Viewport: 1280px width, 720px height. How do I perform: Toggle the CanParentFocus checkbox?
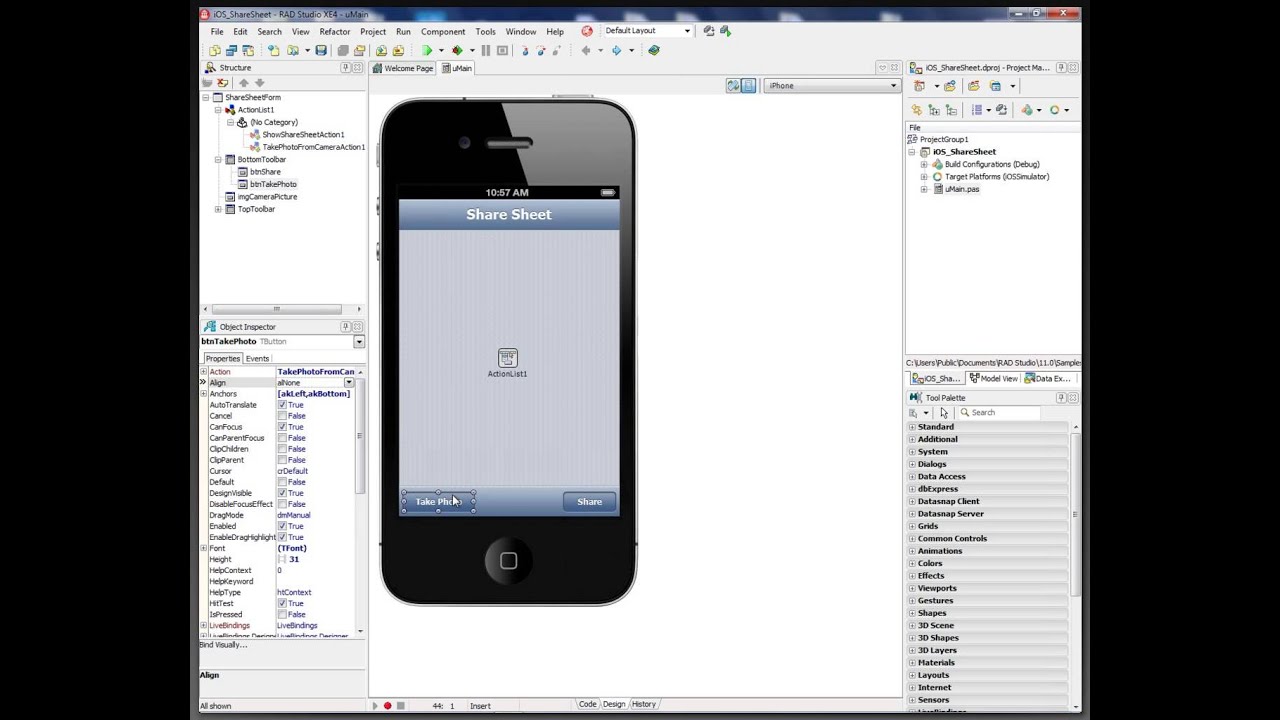pos(282,438)
